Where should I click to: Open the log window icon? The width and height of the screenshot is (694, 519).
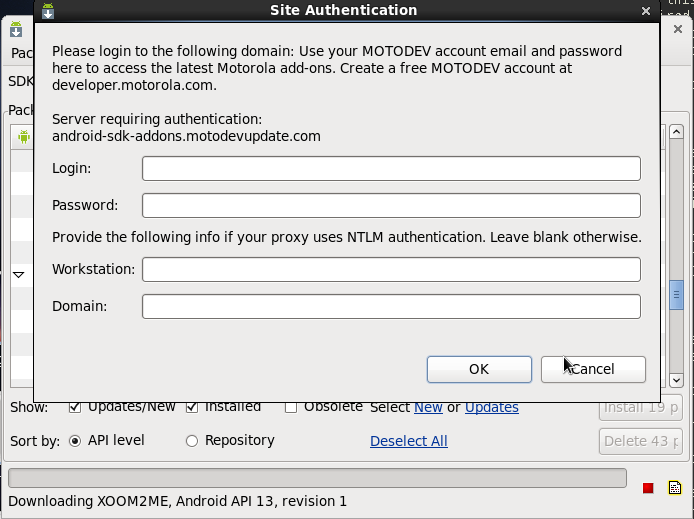675,488
